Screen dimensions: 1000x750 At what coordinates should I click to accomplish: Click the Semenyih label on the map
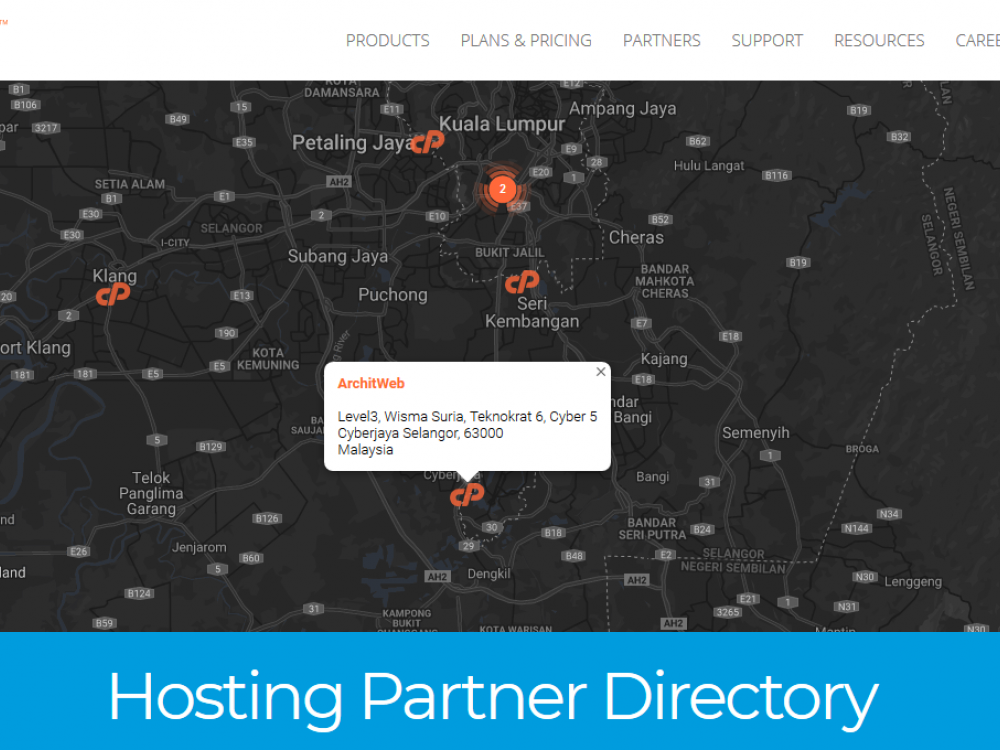pos(756,433)
